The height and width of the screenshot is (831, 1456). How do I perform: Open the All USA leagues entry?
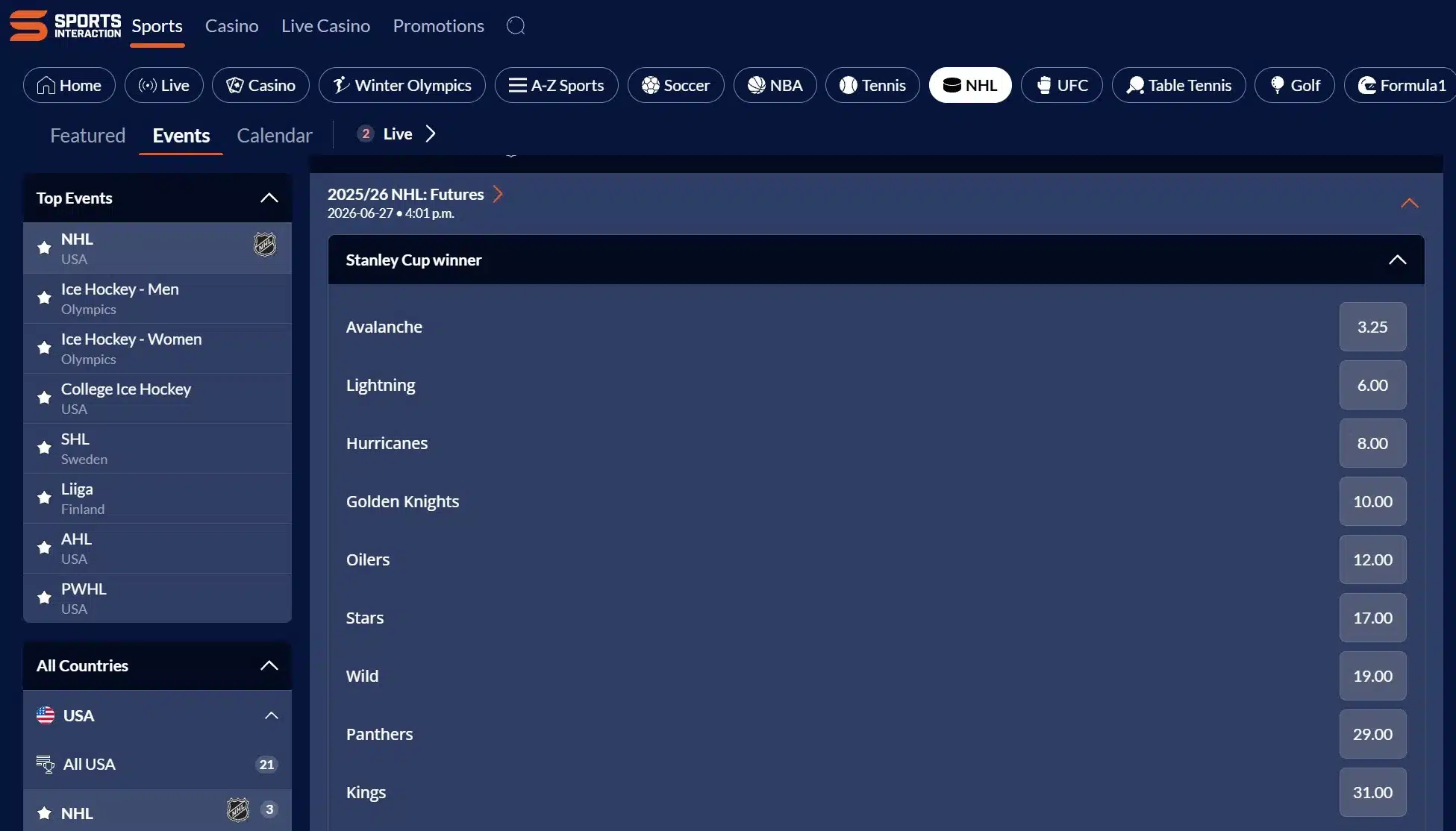[x=90, y=763]
